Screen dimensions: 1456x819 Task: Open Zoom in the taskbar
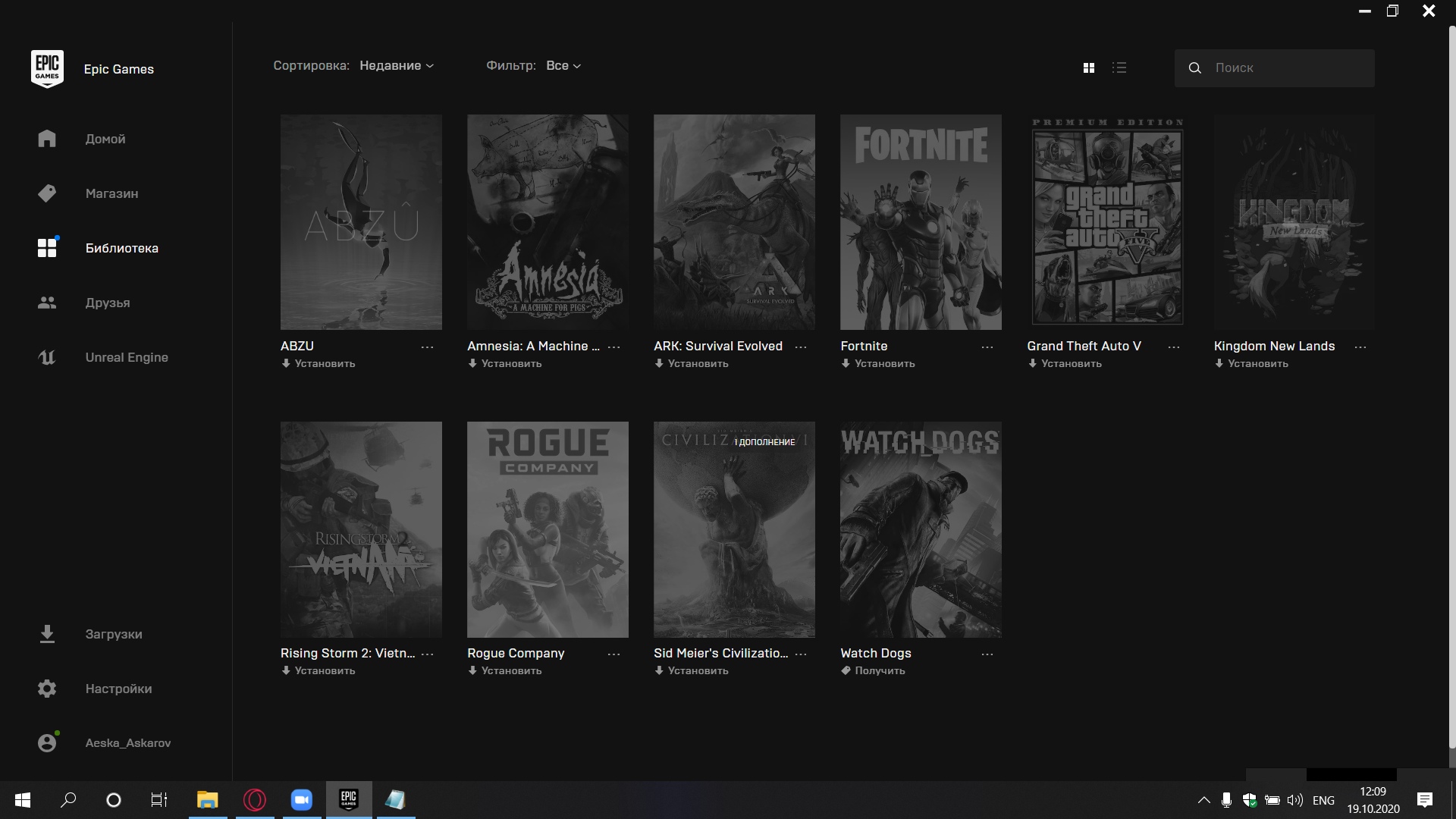click(x=302, y=800)
